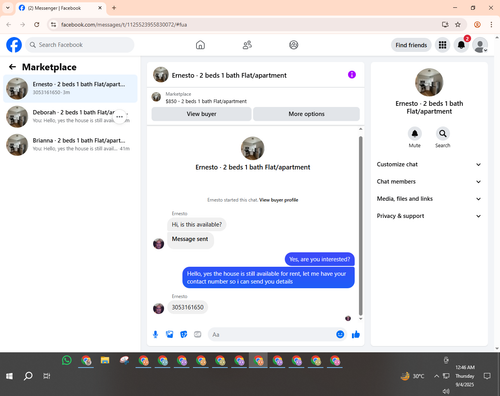Open the Friends icon in top navigation
The width and height of the screenshot is (500, 396).
[247, 45]
